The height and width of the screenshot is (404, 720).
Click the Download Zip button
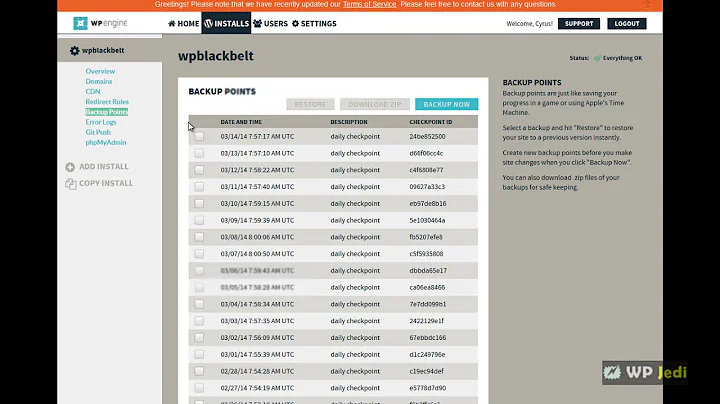(375, 104)
